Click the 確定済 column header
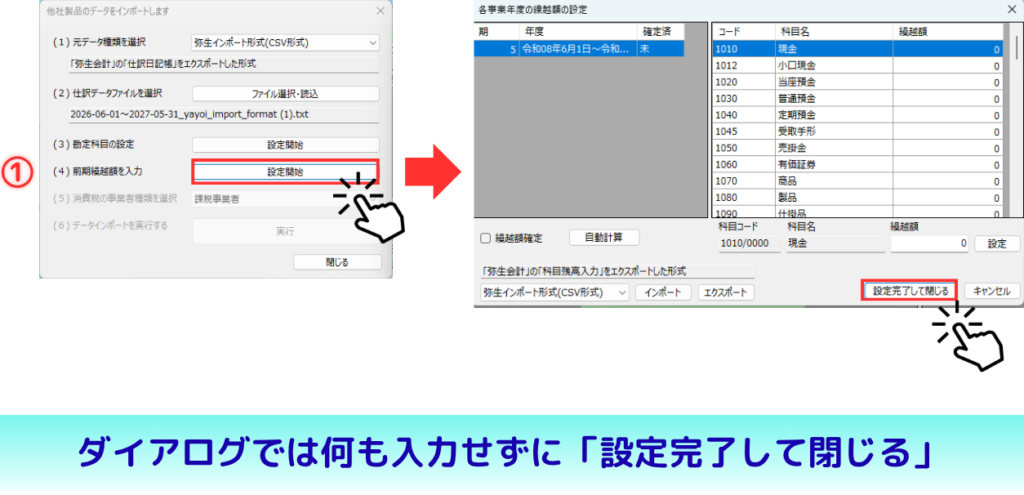The image size is (1024, 495). coord(661,31)
